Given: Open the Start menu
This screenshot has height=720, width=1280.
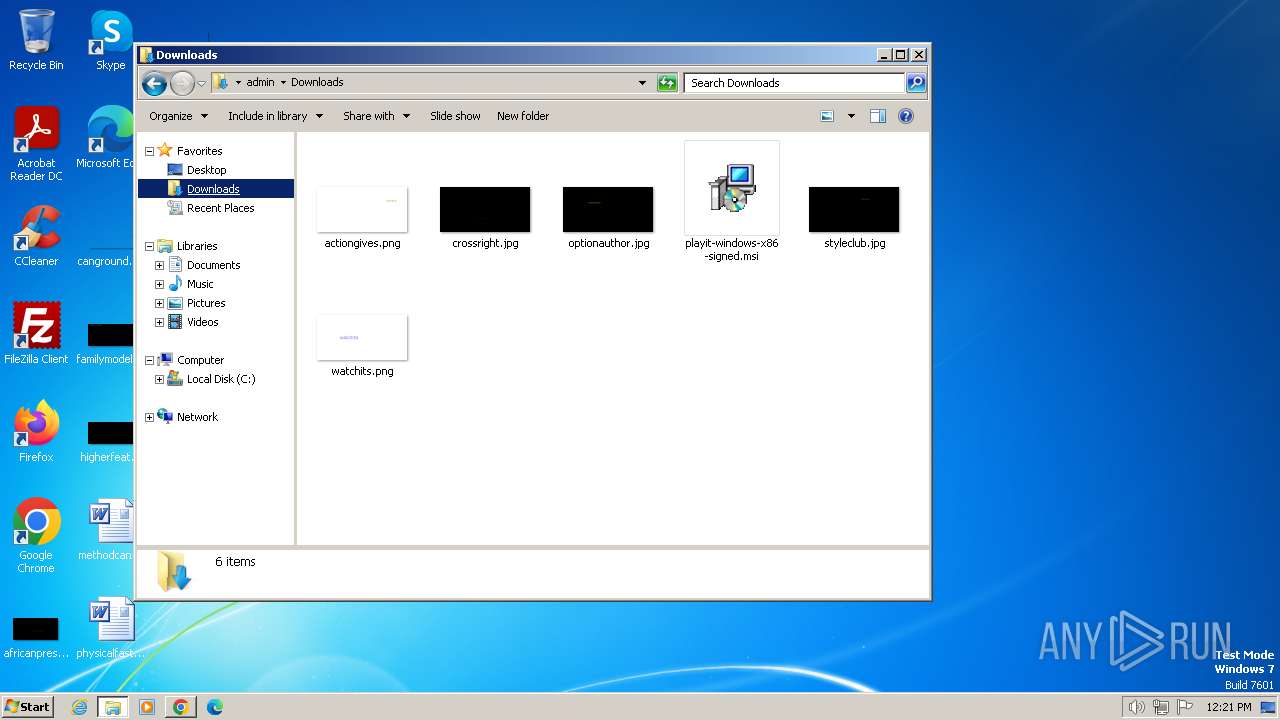Looking at the screenshot, I should [x=28, y=706].
